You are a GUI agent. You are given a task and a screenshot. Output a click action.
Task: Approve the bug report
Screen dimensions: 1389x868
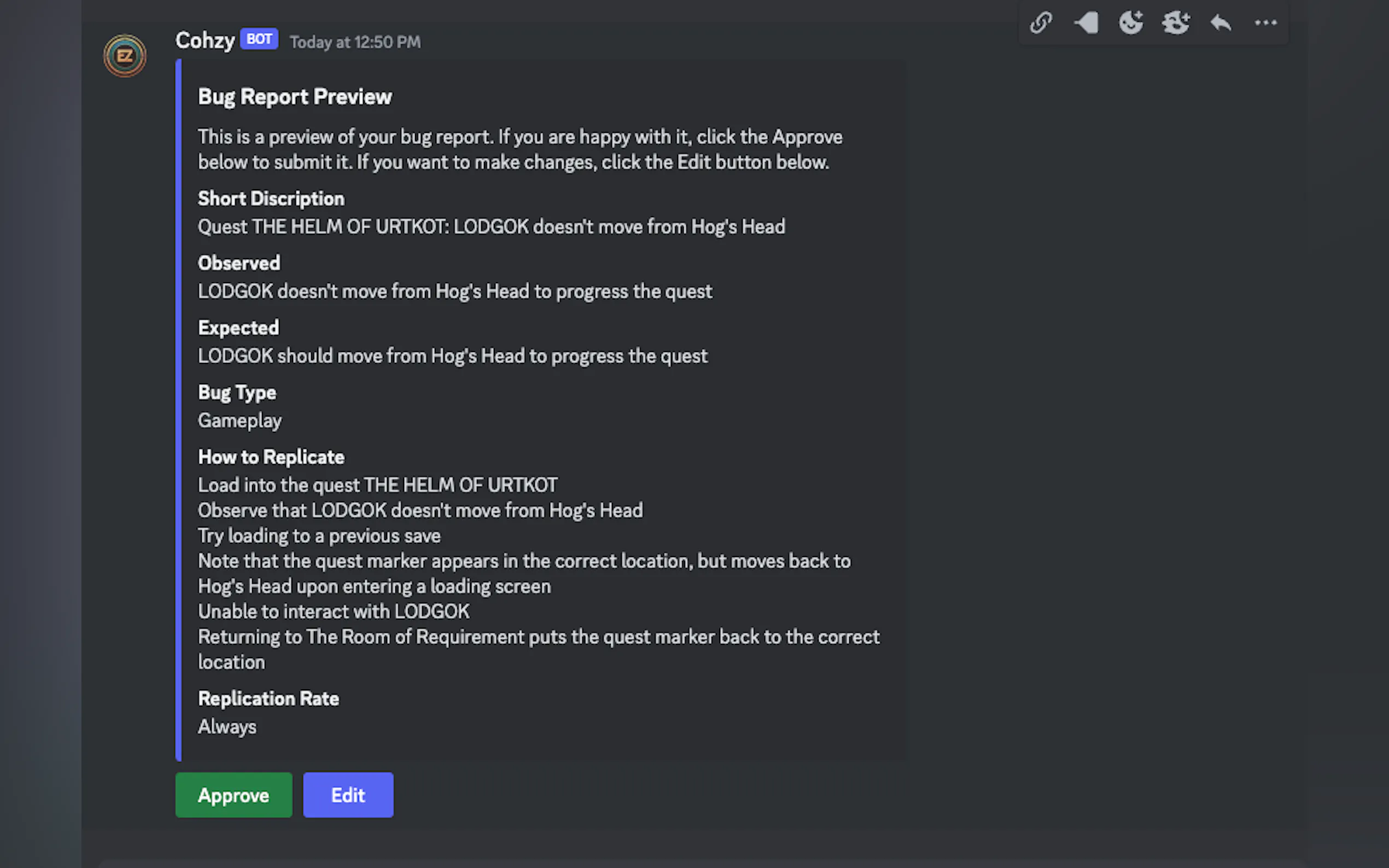coord(234,795)
